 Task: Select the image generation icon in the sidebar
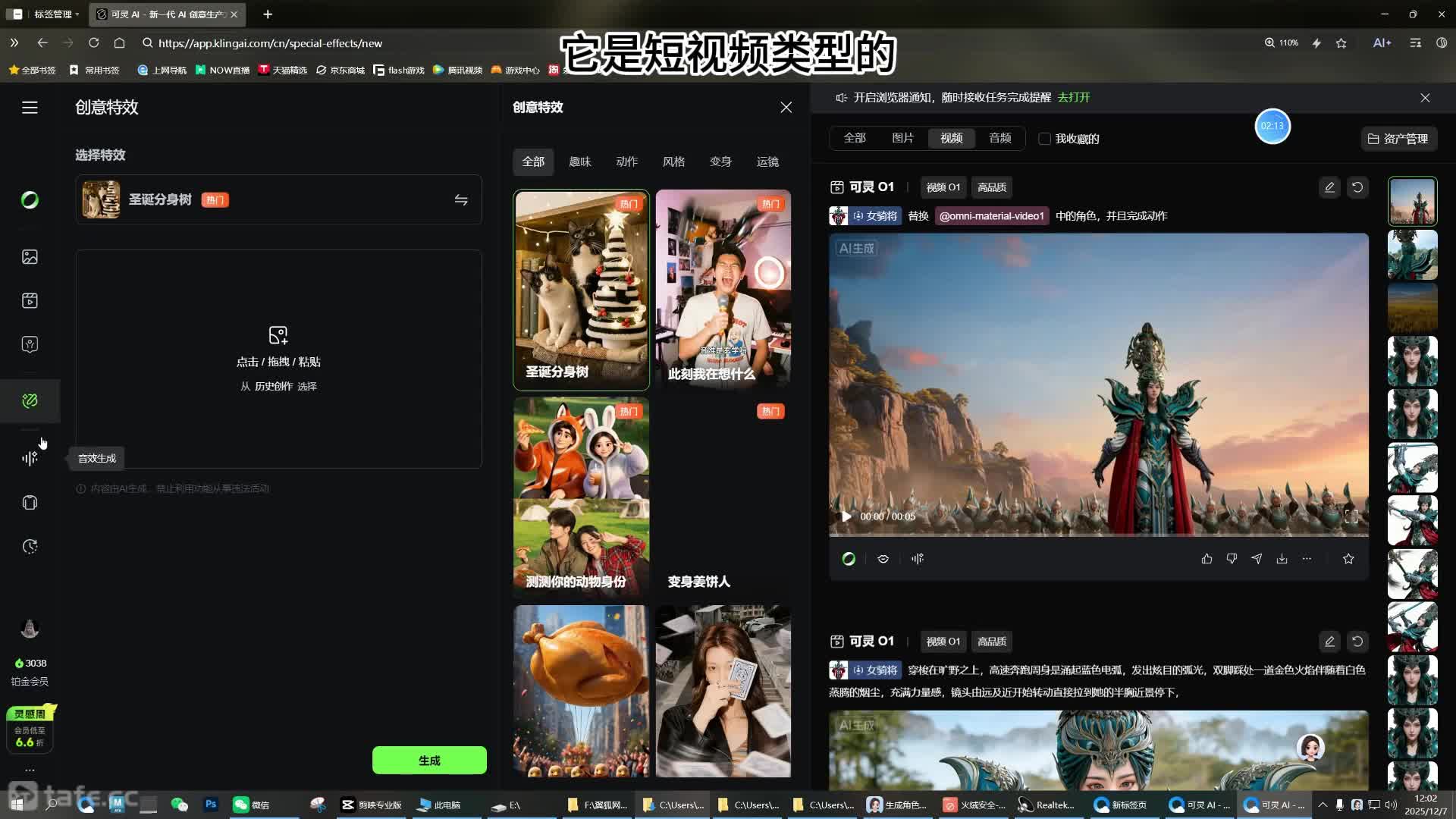click(x=30, y=257)
